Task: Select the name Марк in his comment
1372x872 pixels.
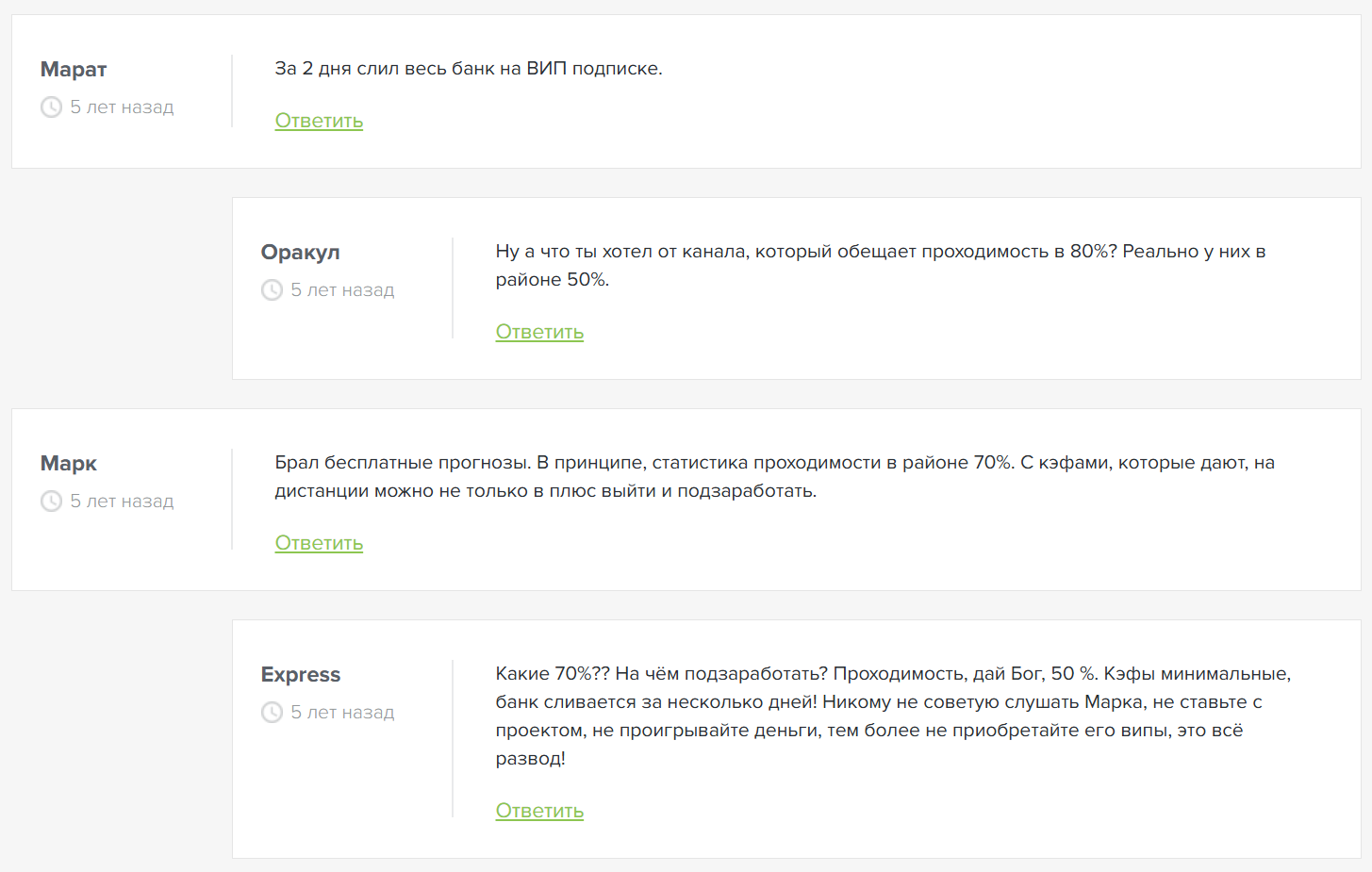Action: (68, 463)
